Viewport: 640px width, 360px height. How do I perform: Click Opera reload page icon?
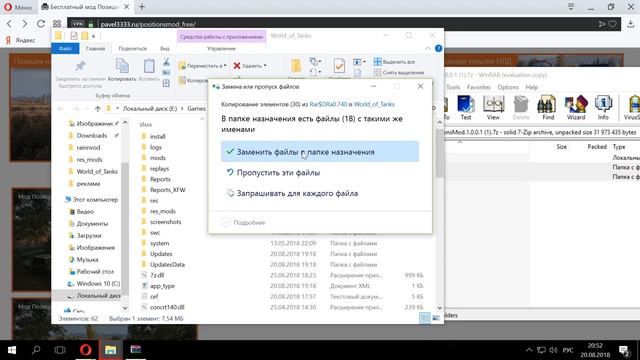[x=41, y=24]
